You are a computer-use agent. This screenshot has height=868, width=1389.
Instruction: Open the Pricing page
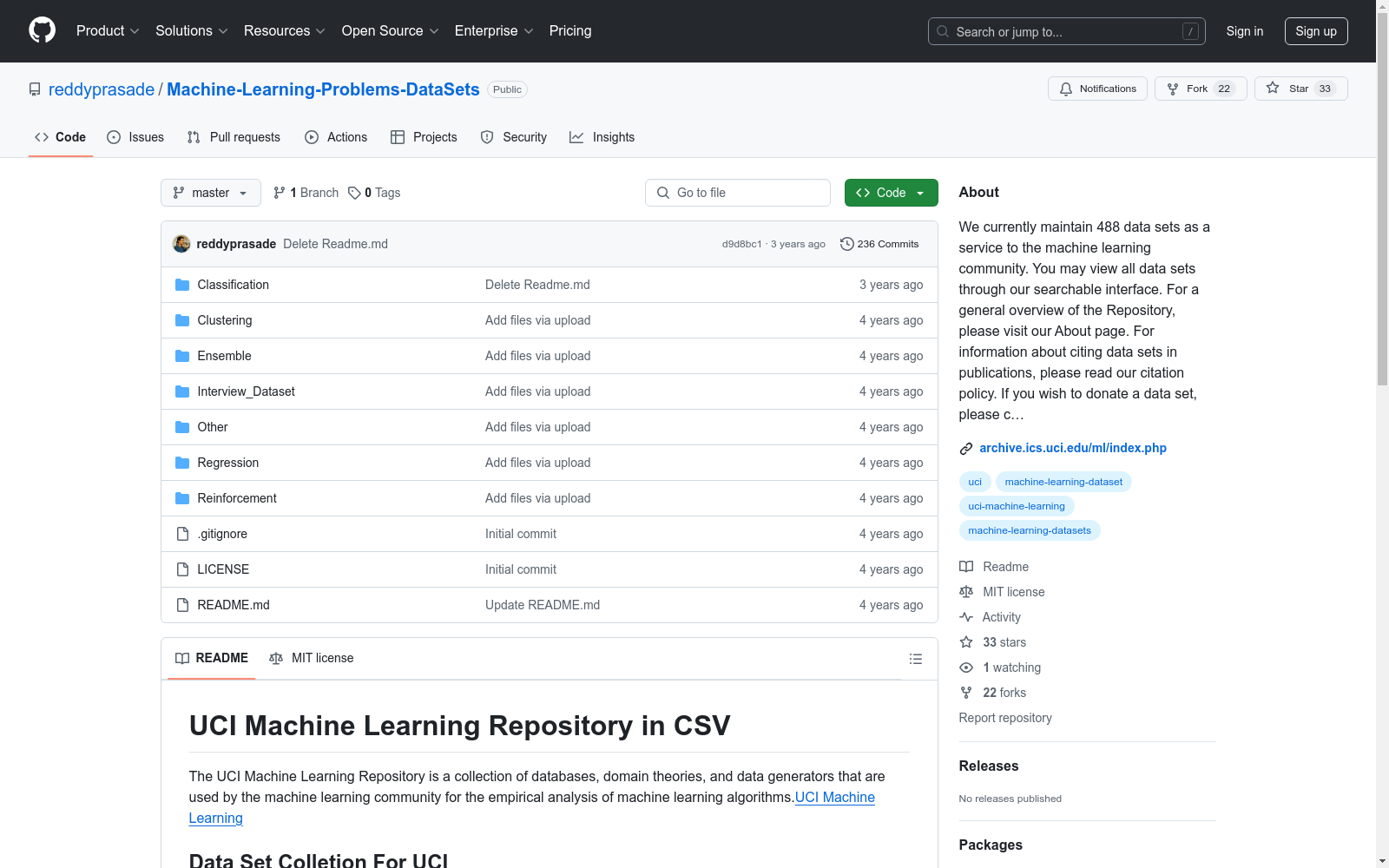pos(570,30)
